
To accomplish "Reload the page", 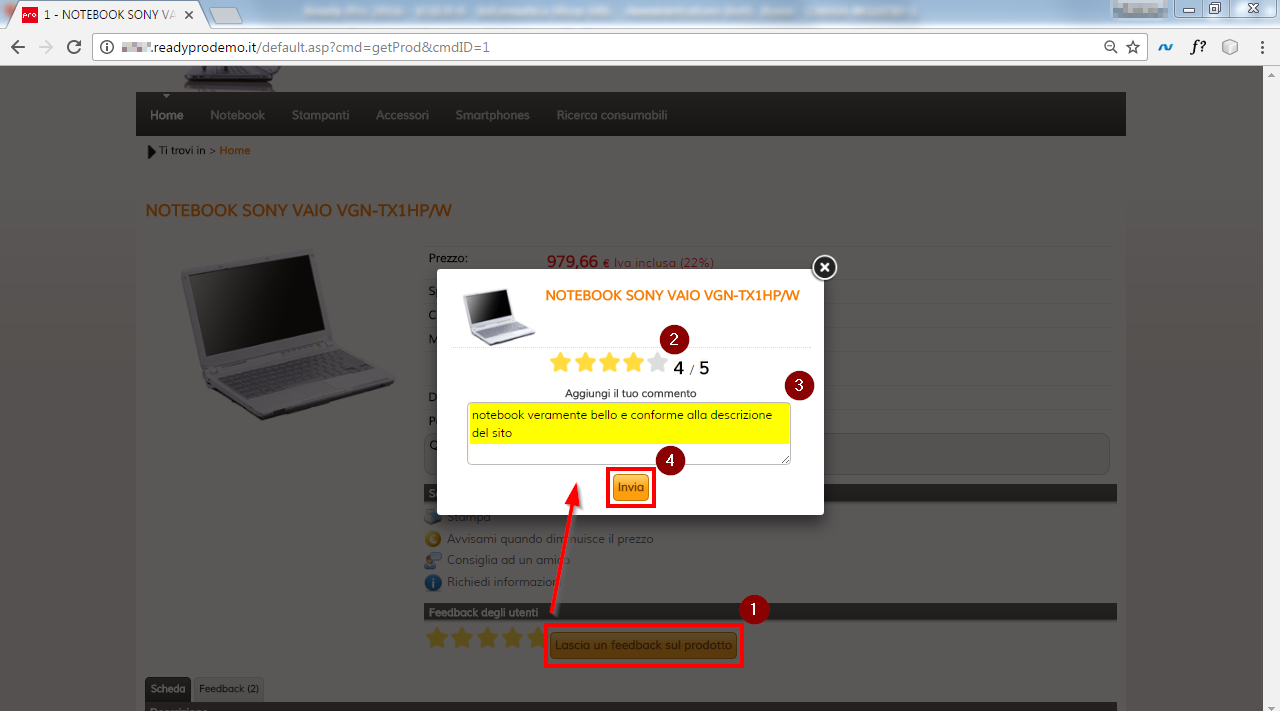I will click(74, 47).
